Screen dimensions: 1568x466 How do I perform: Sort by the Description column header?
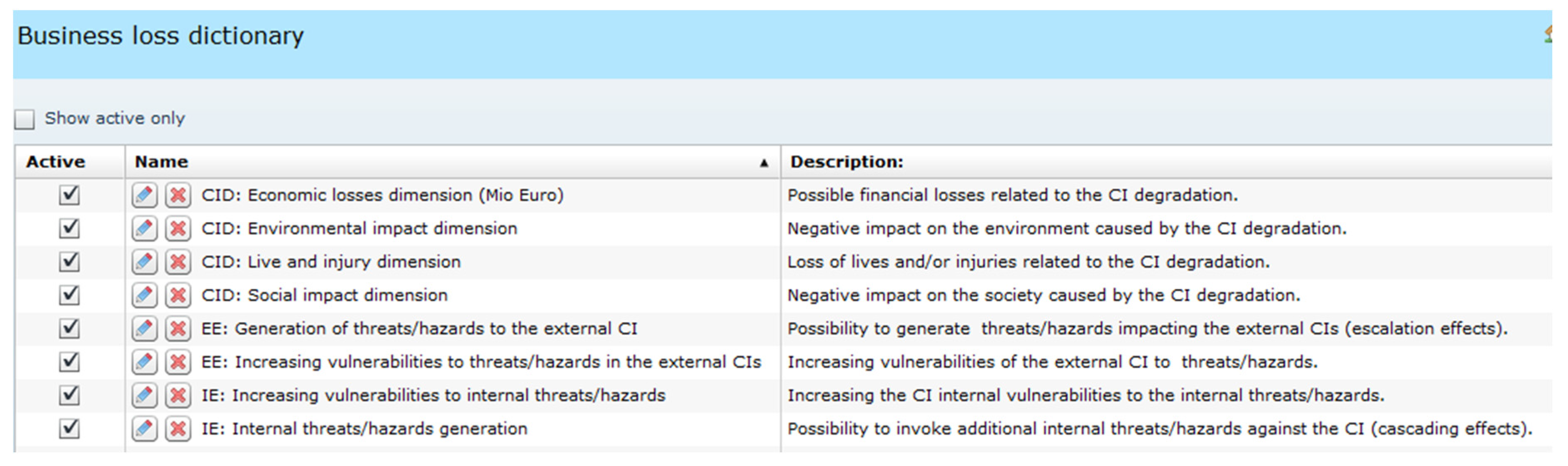tap(846, 162)
